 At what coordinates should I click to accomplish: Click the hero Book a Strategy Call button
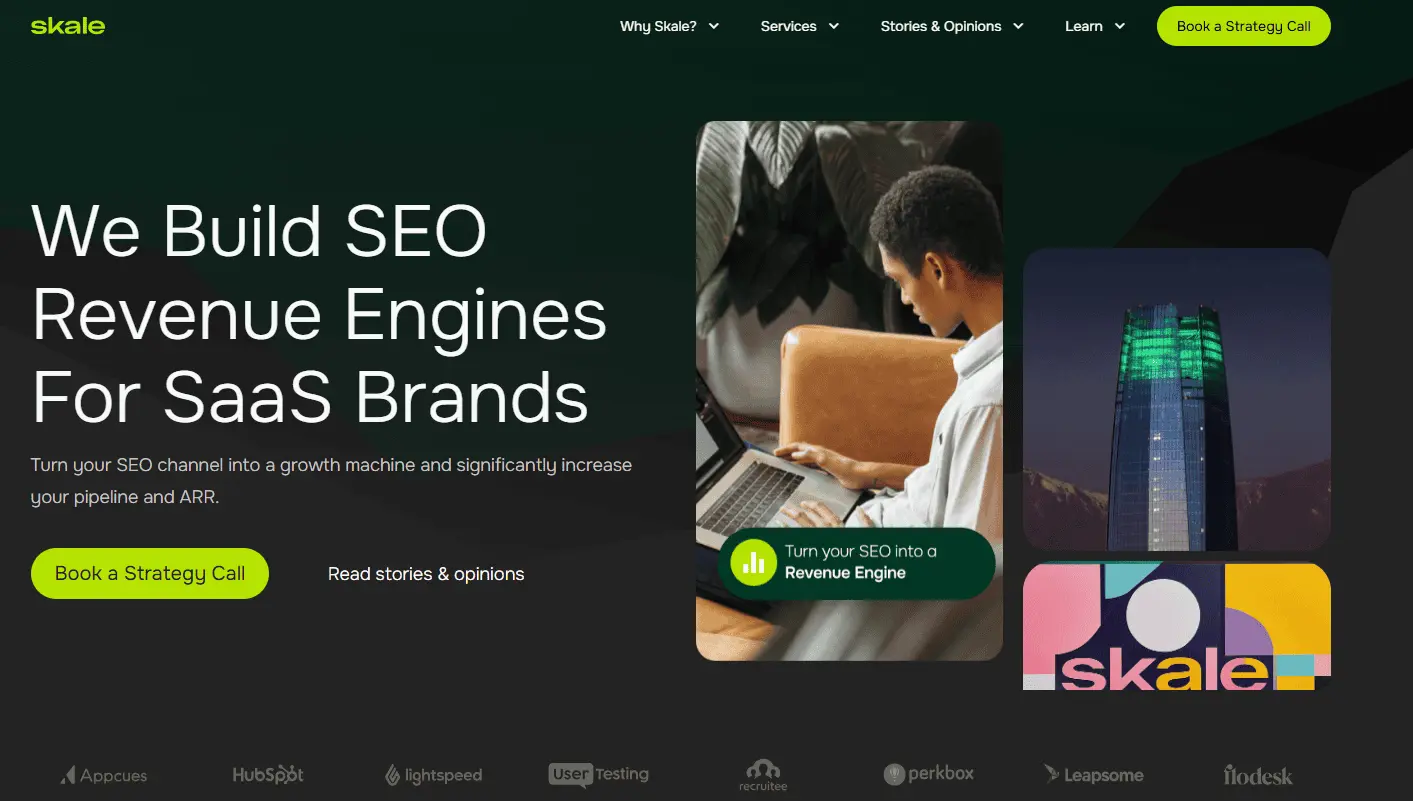tap(150, 573)
